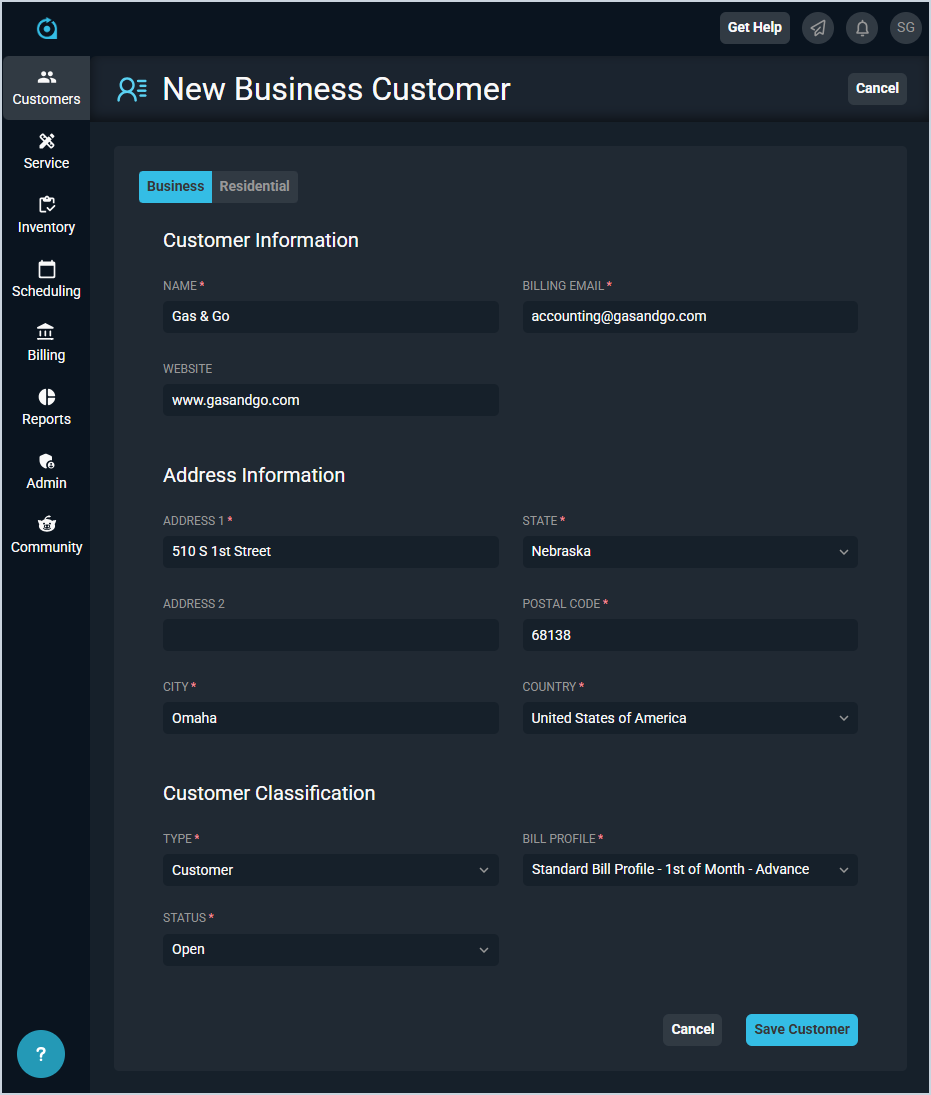The height and width of the screenshot is (1095, 931).
Task: Open the SG user avatar menu
Action: 905,27
